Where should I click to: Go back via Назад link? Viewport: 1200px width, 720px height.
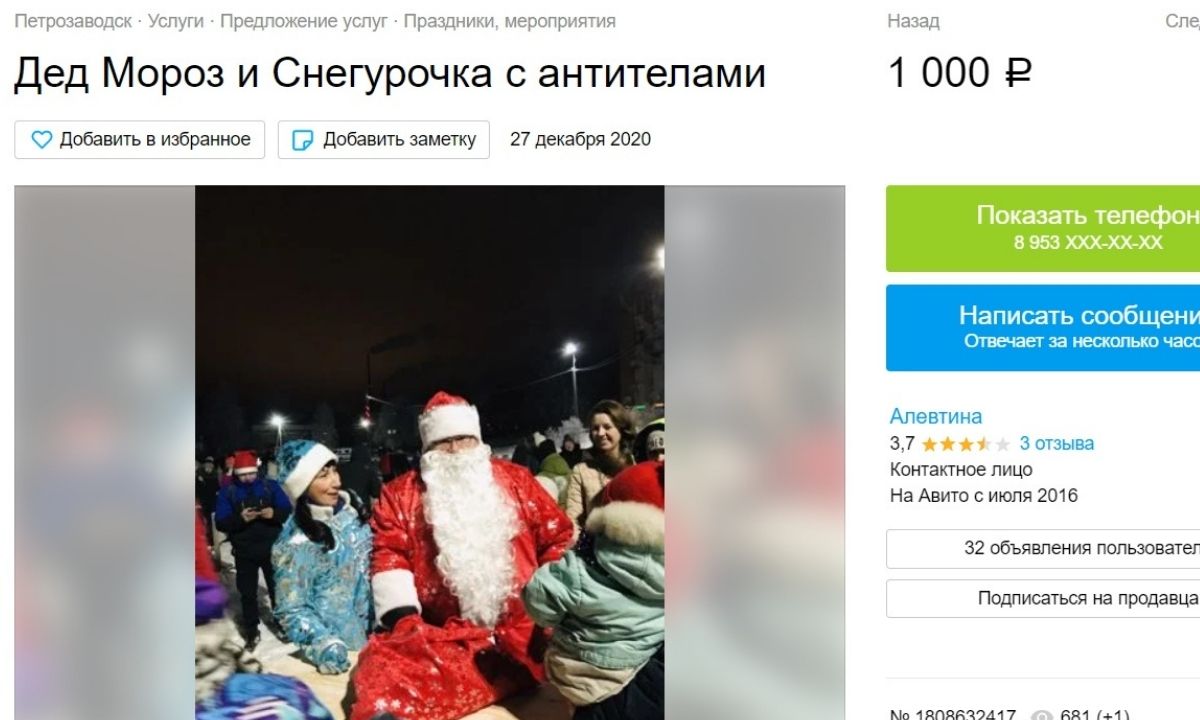[913, 21]
